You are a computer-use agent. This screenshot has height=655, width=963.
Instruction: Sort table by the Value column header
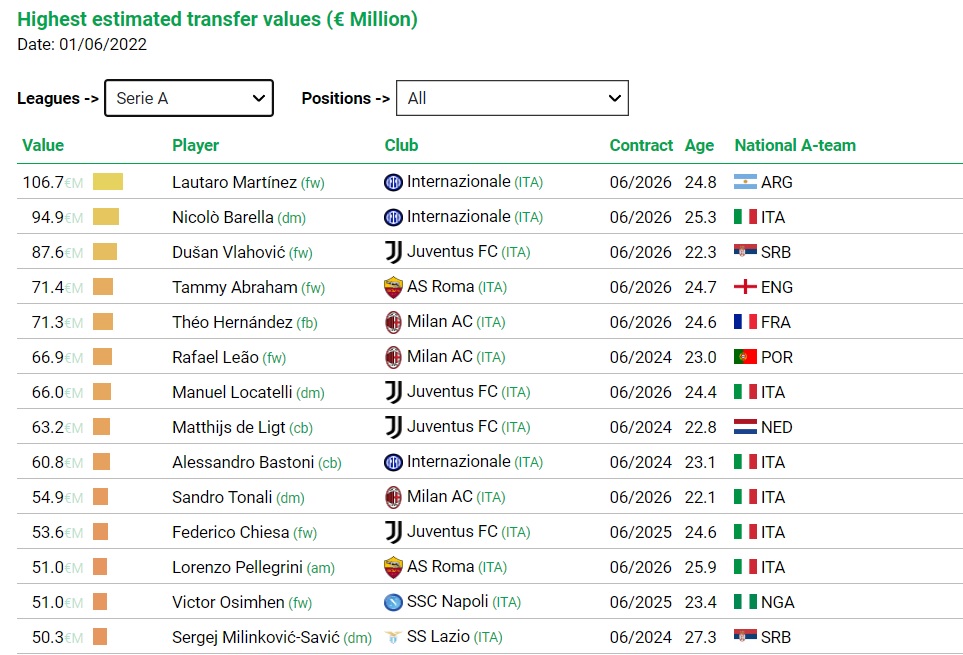coord(43,145)
